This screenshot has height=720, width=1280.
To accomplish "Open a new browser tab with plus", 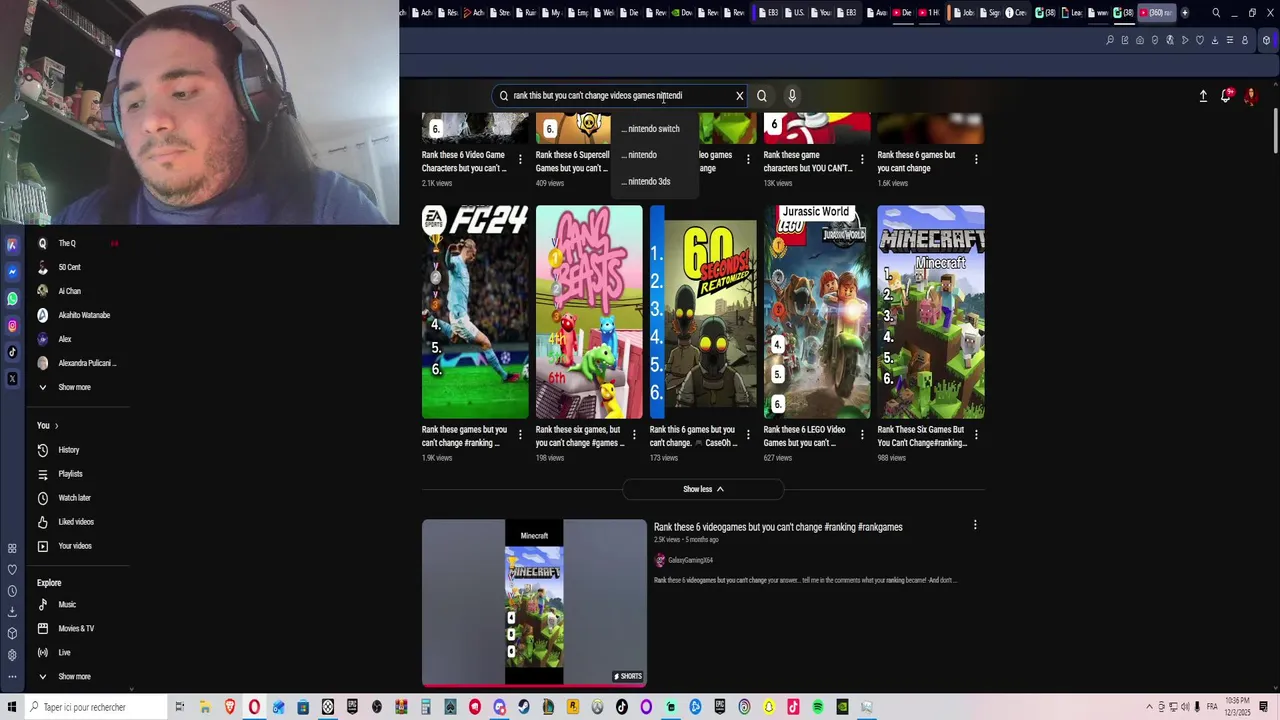I will click(1185, 13).
